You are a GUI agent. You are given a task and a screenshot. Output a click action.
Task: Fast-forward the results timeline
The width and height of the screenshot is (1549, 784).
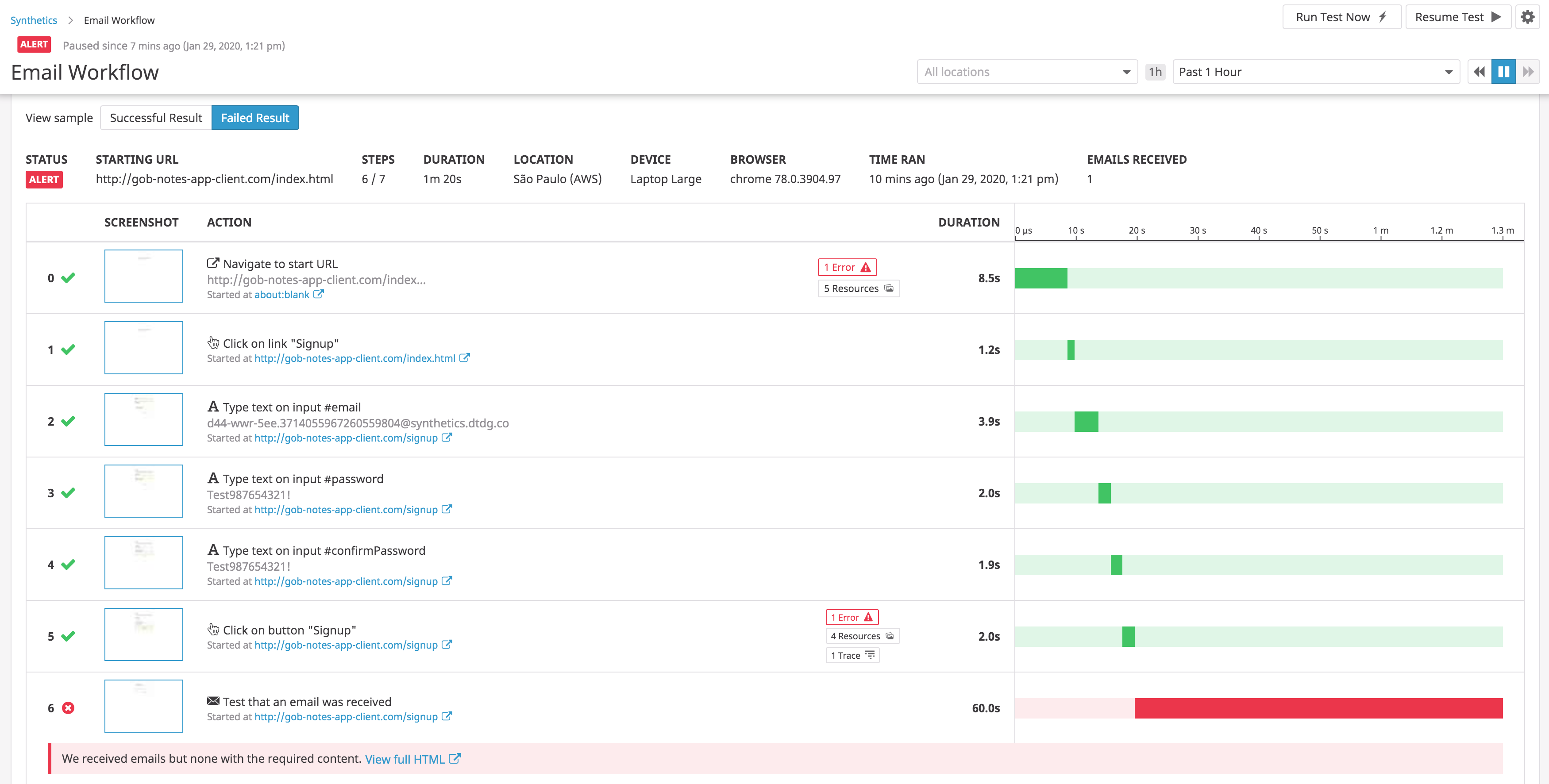click(1529, 72)
